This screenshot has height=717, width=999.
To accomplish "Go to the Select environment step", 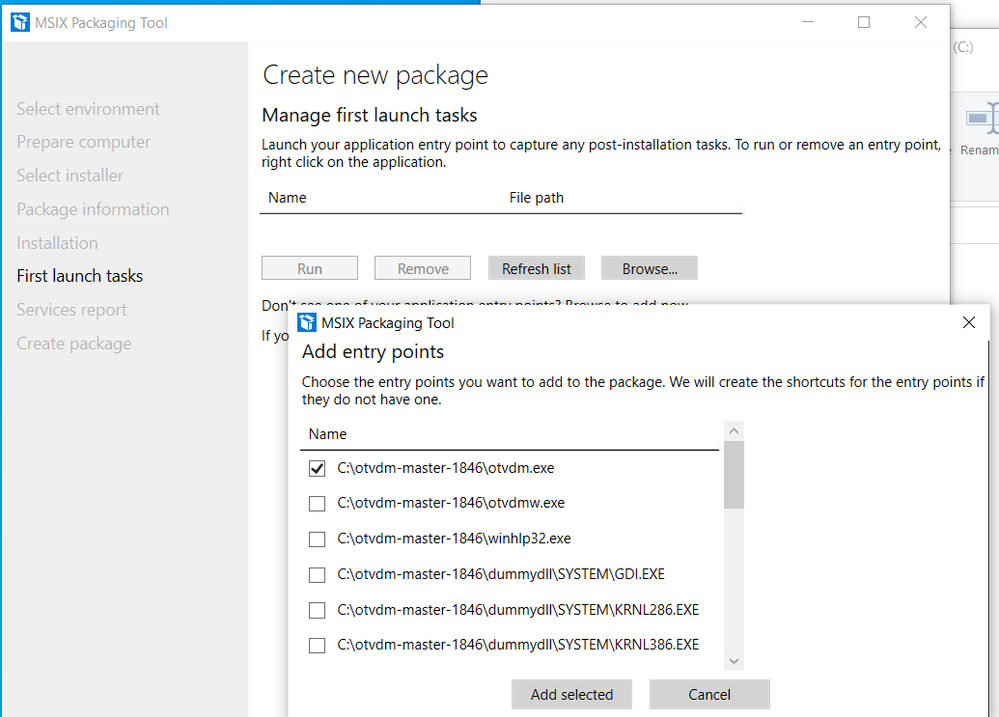I will click(x=88, y=109).
